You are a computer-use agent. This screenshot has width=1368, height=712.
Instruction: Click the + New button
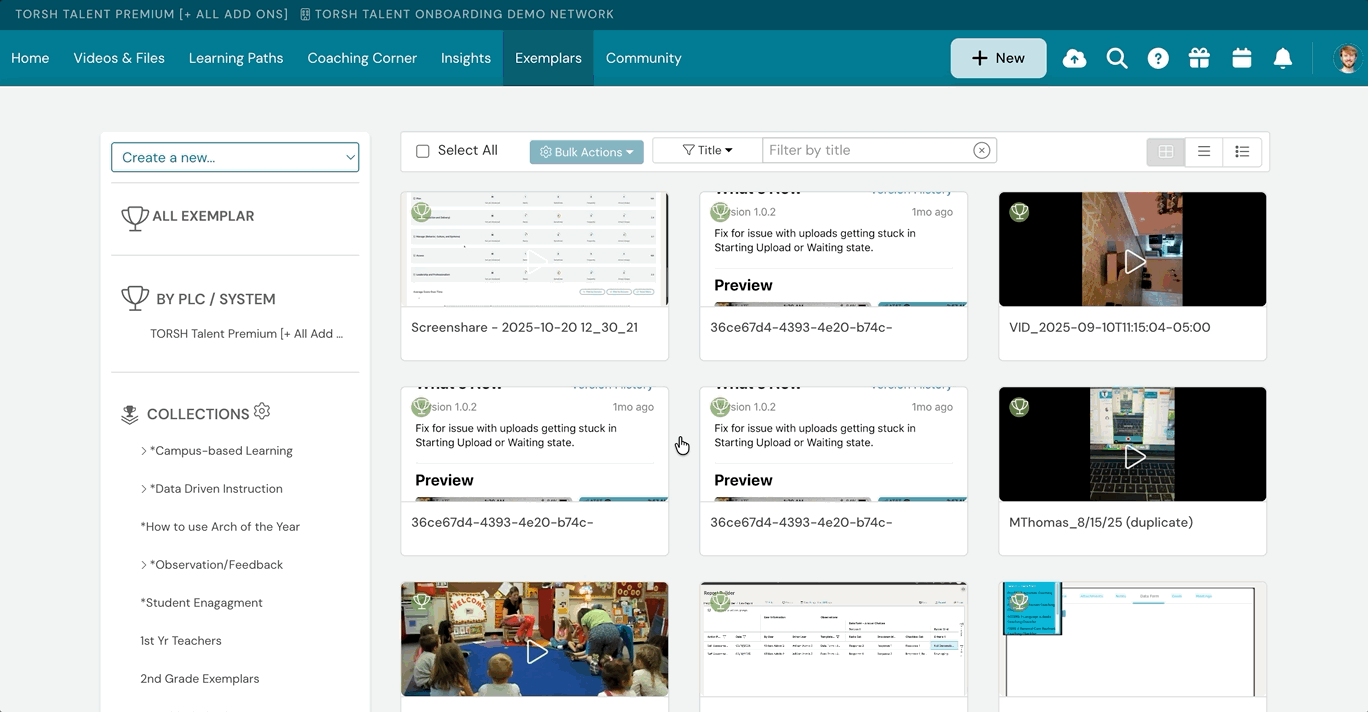pos(998,58)
